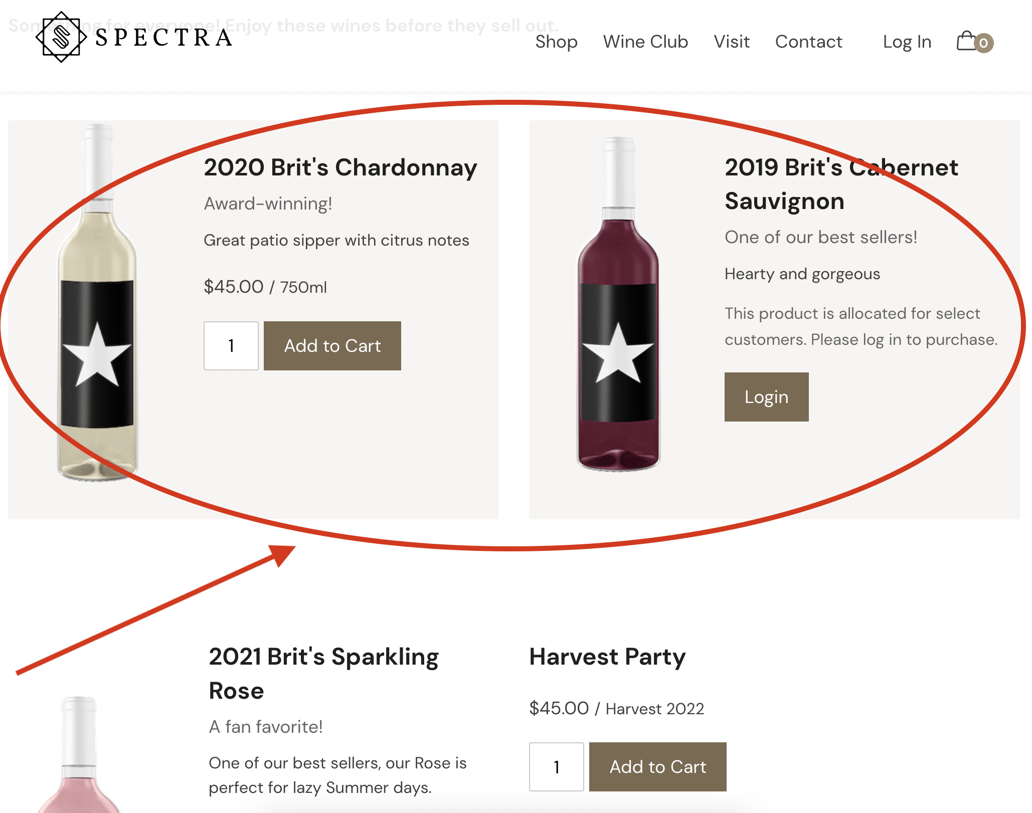1032x813 pixels.
Task: Click the Chardonnay quantity field
Action: [230, 346]
